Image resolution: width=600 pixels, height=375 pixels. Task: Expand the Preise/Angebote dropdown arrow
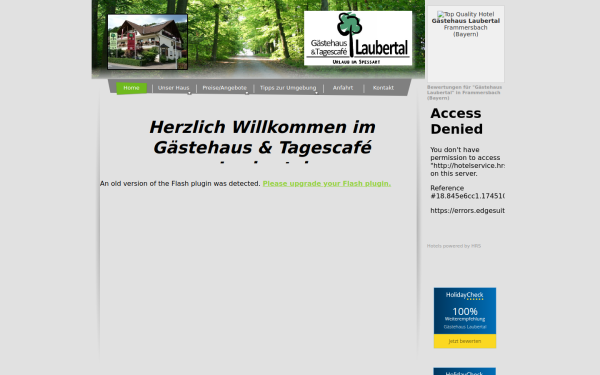pos(247,93)
